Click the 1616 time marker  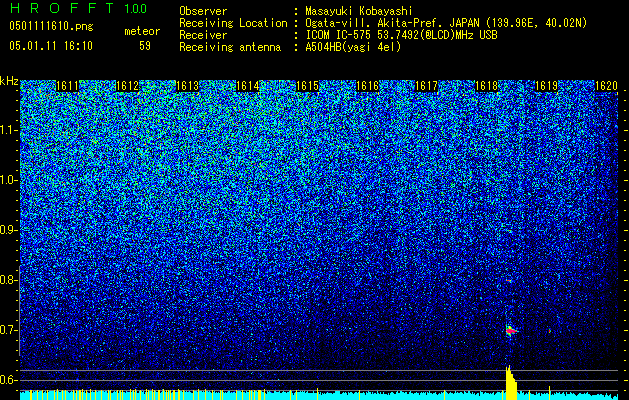[367, 86]
